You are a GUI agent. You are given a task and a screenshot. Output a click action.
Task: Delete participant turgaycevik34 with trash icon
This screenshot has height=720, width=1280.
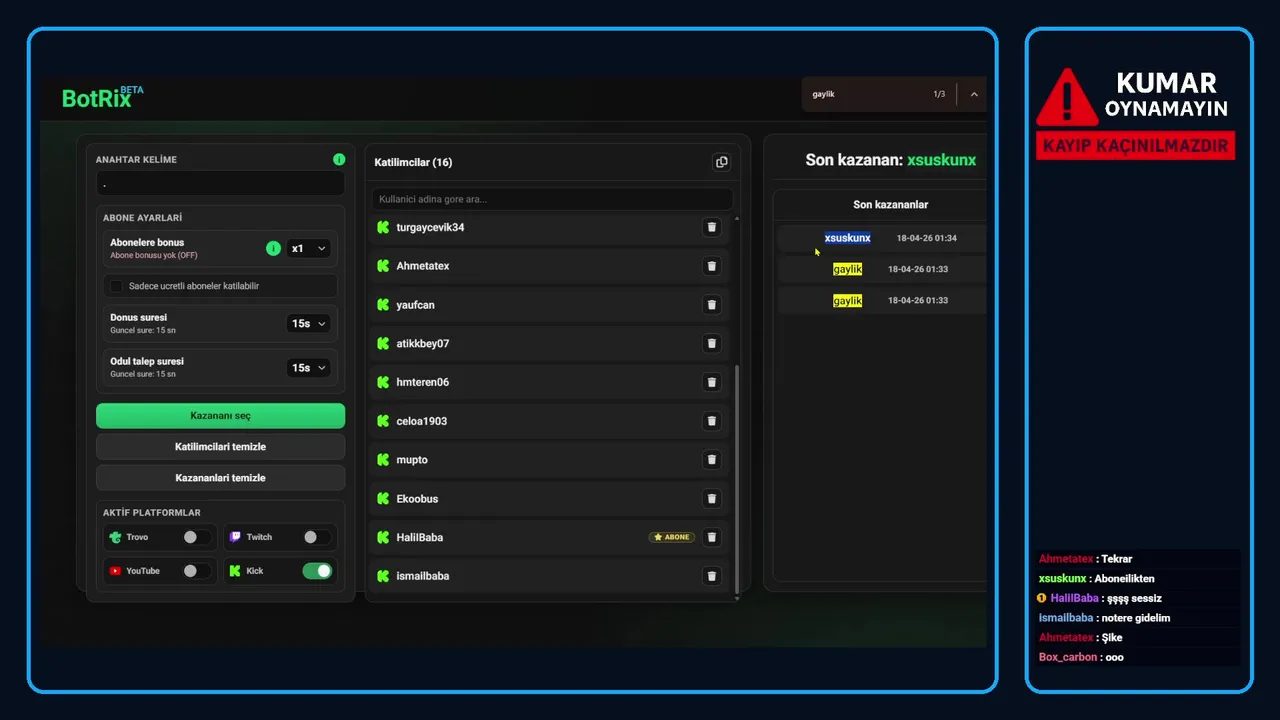point(711,227)
